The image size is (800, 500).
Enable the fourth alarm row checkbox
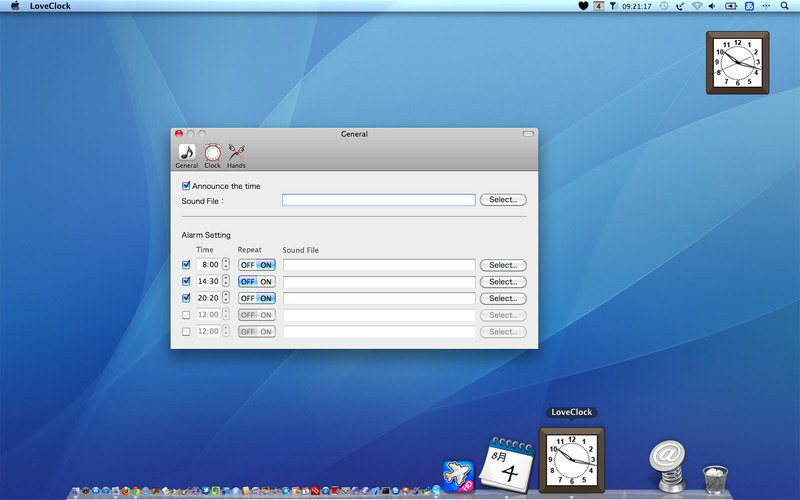[x=186, y=315]
